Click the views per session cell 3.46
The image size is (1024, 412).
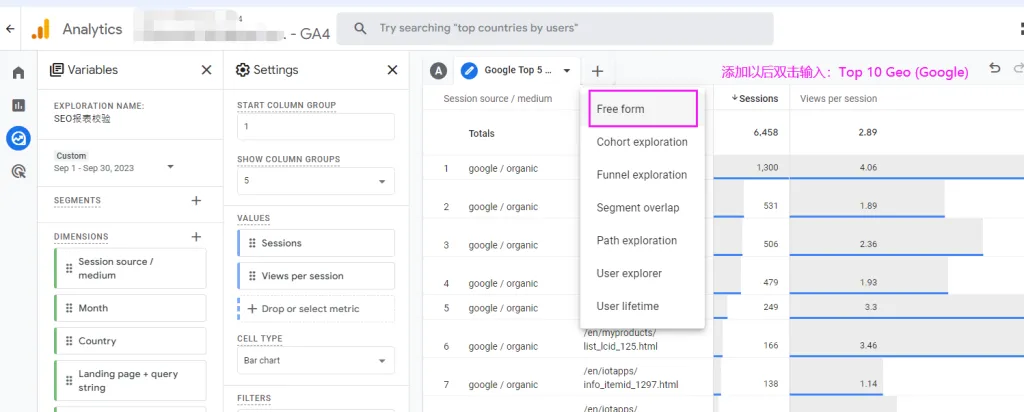[868, 345]
